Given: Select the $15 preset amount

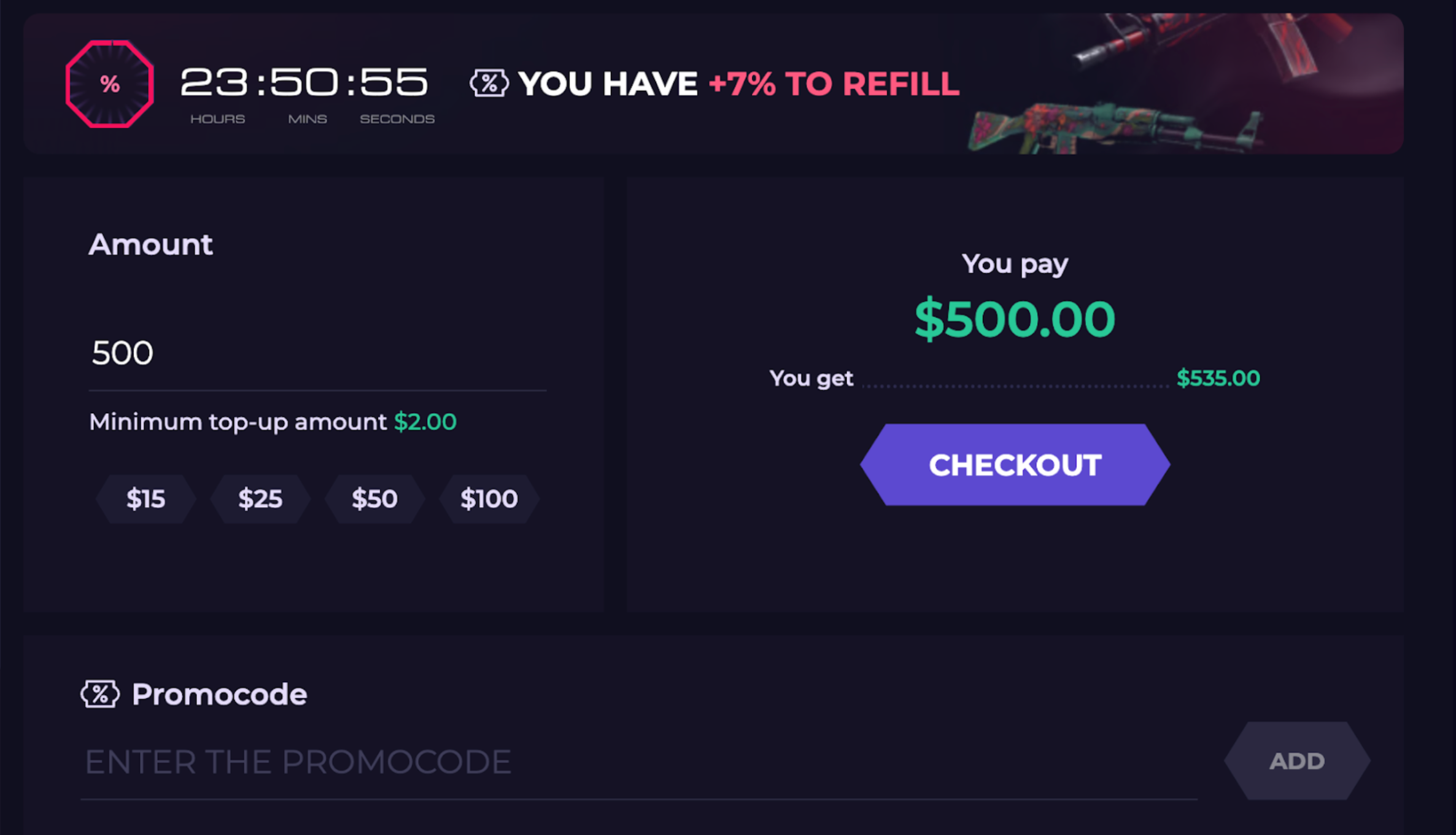Looking at the screenshot, I should (x=145, y=499).
